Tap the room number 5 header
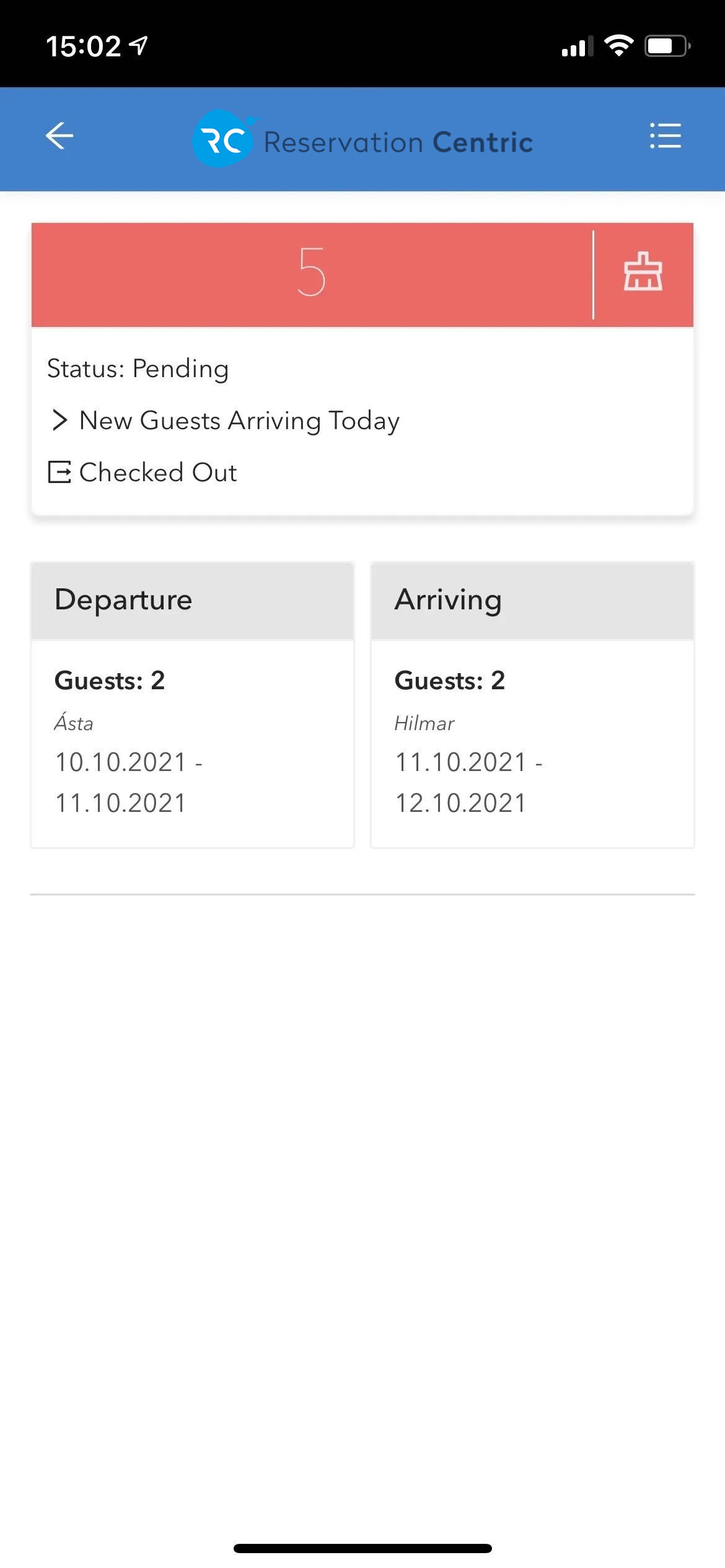The height and width of the screenshot is (1568, 725). coord(312,272)
